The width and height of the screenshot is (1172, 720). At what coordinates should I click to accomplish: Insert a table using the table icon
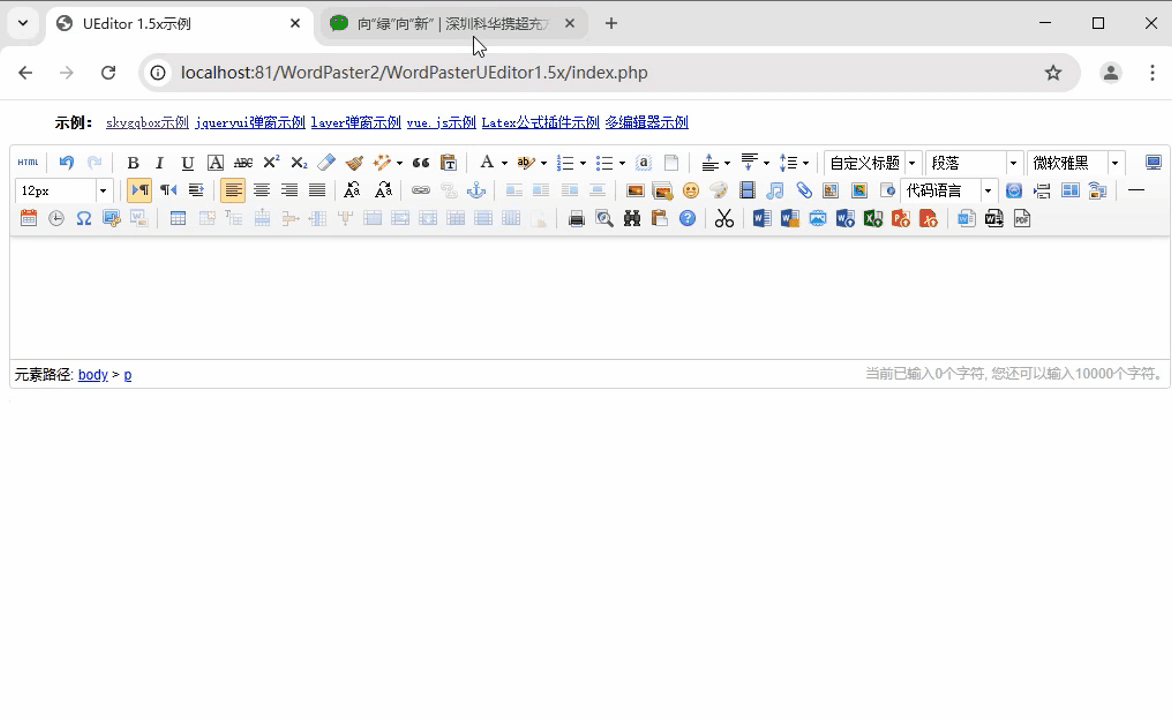pos(178,219)
